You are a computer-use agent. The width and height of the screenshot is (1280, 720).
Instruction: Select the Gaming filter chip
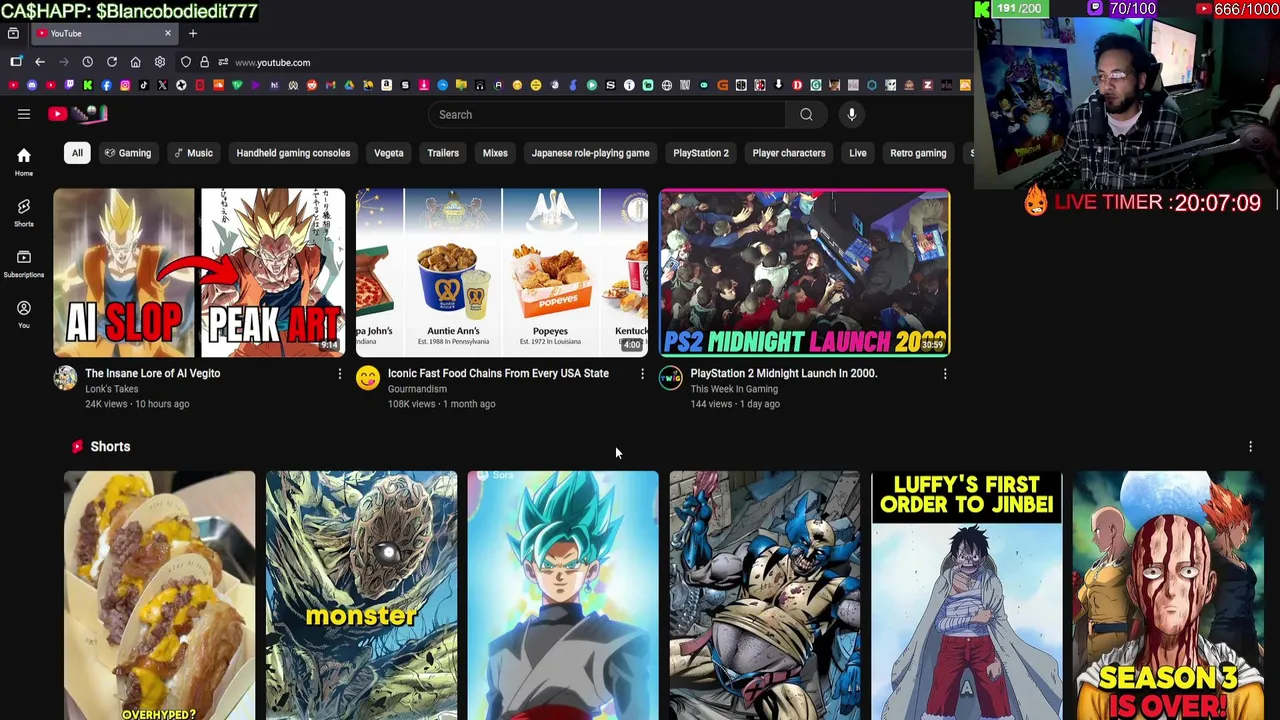[127, 153]
